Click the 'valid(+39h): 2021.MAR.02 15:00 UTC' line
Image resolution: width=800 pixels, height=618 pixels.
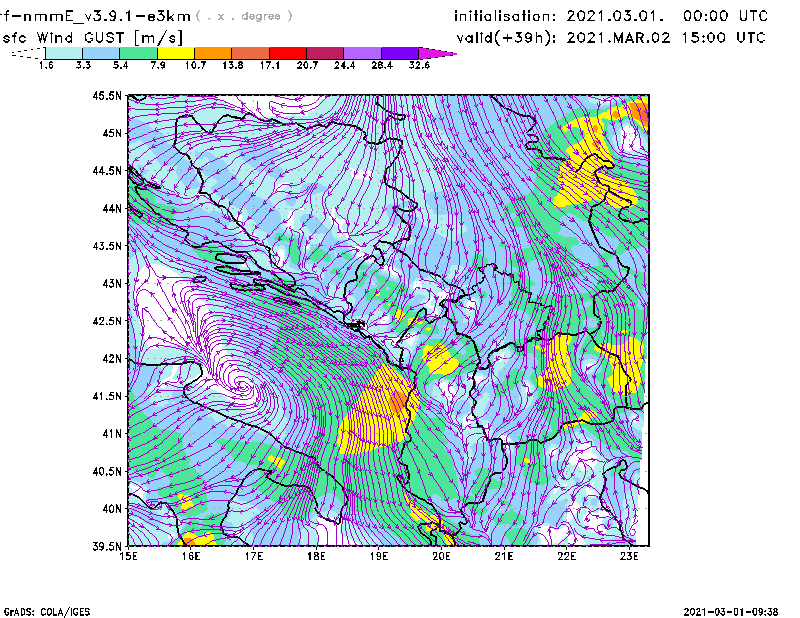click(611, 38)
